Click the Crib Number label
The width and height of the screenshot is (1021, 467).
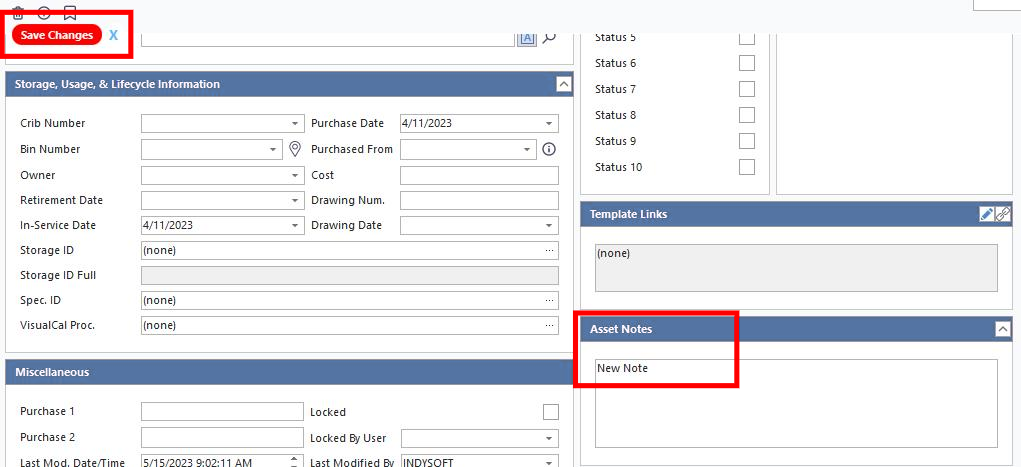(53, 123)
